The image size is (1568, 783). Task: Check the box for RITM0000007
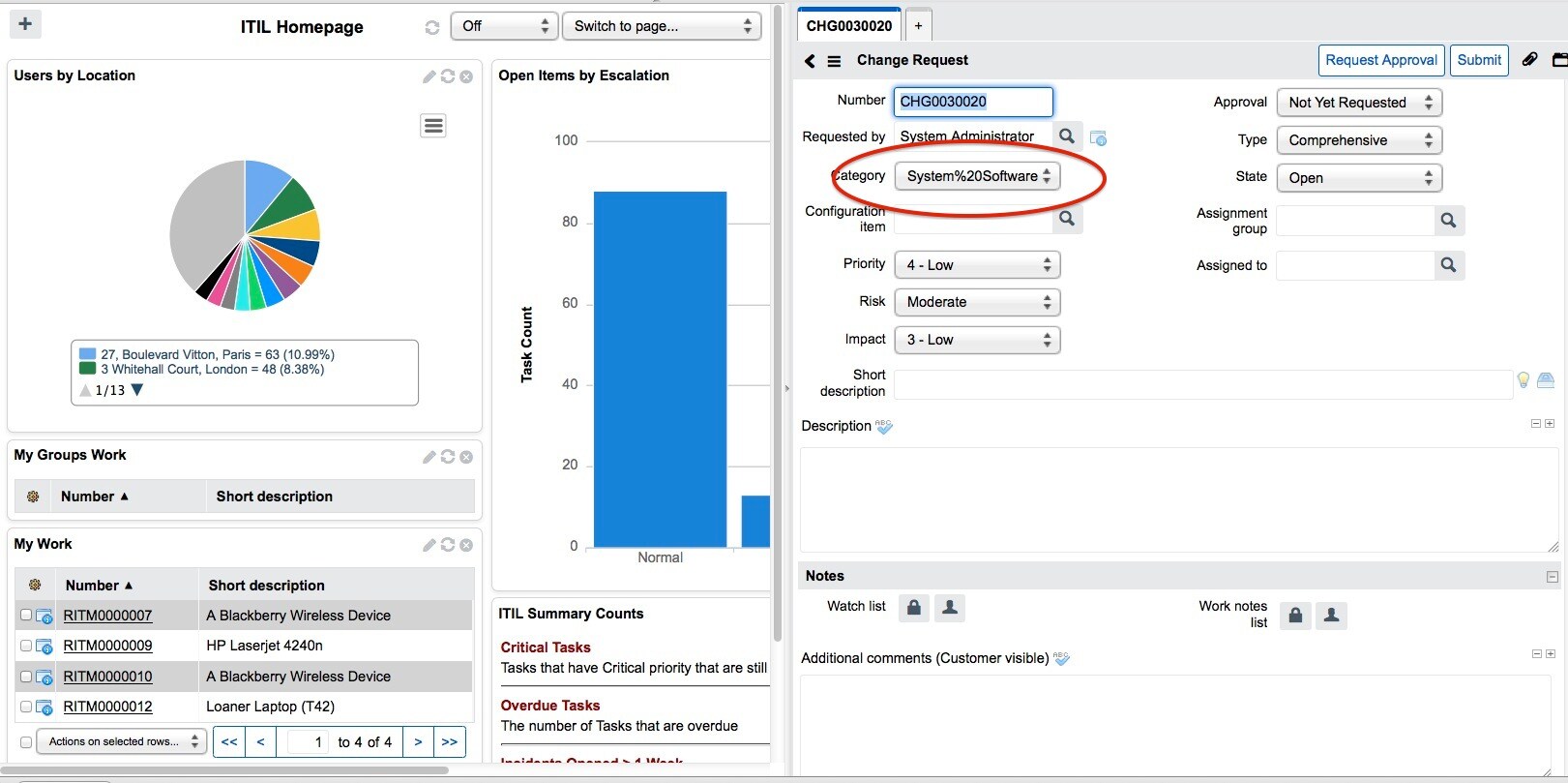pos(26,616)
